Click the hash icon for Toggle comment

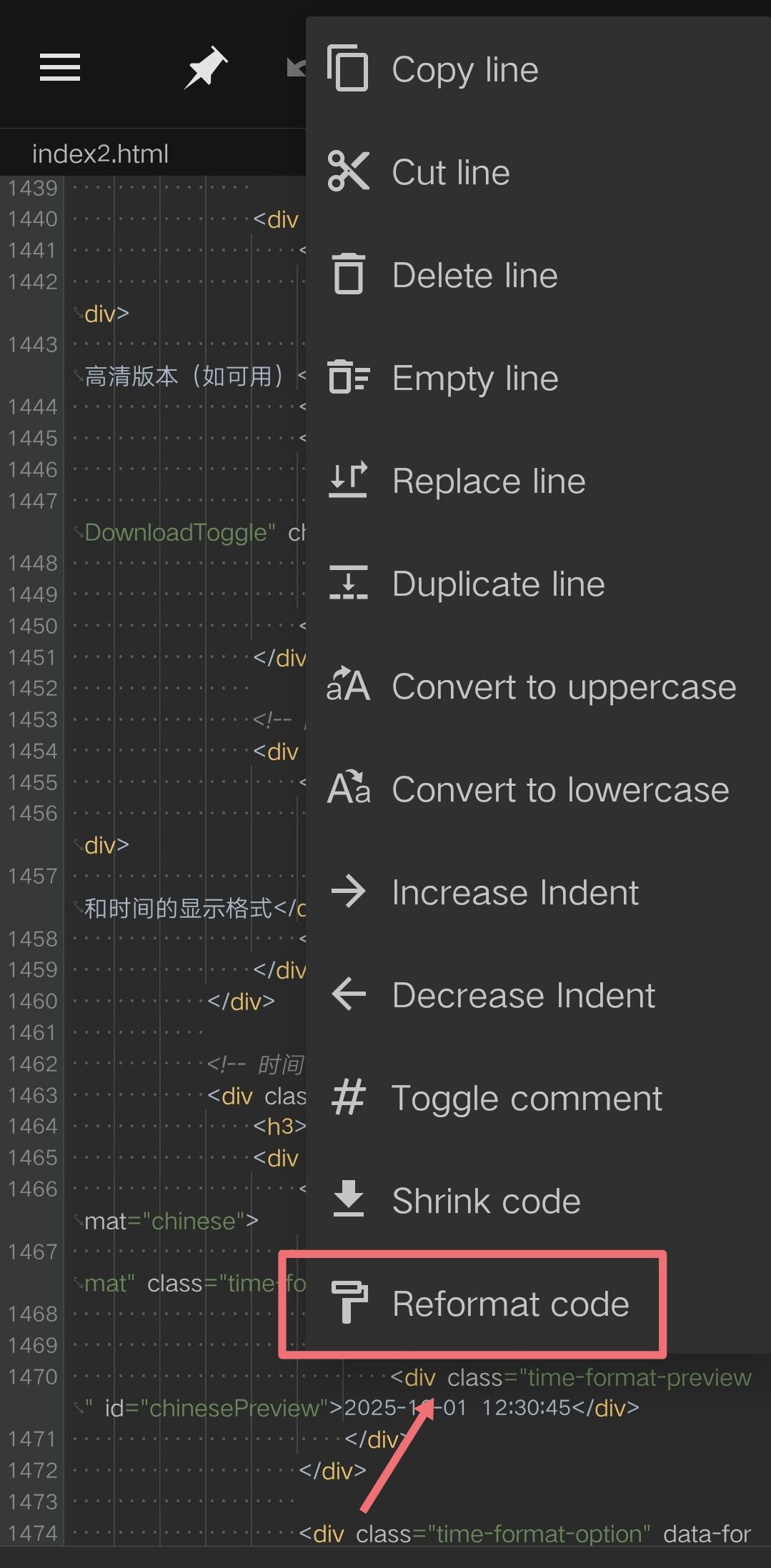[x=349, y=1097]
